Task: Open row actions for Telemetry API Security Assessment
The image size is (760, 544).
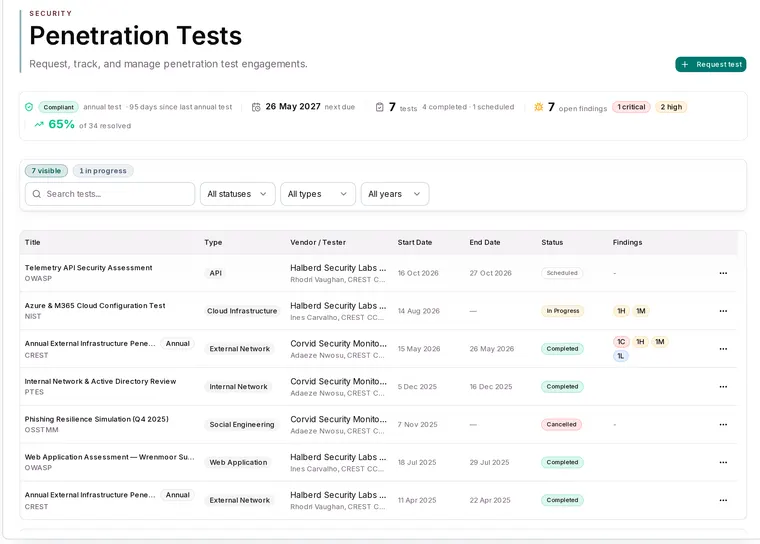Action: coord(723,273)
